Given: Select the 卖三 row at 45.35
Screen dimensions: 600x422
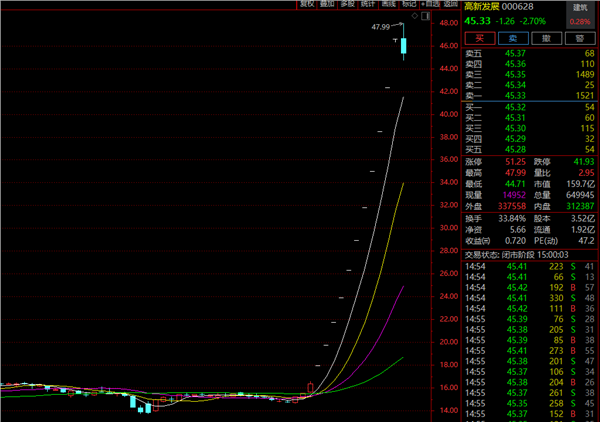Looking at the screenshot, I should [x=530, y=75].
